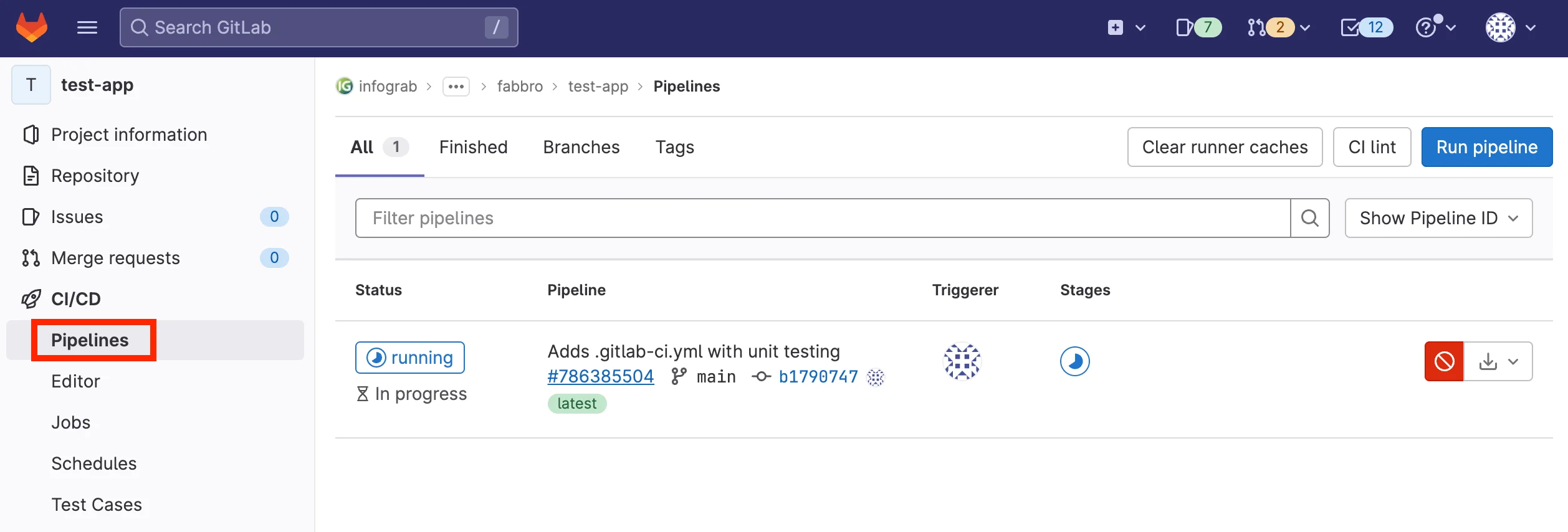This screenshot has width=1568, height=532.
Task: Expand the Show Pipeline ID dropdown
Action: (x=1438, y=218)
